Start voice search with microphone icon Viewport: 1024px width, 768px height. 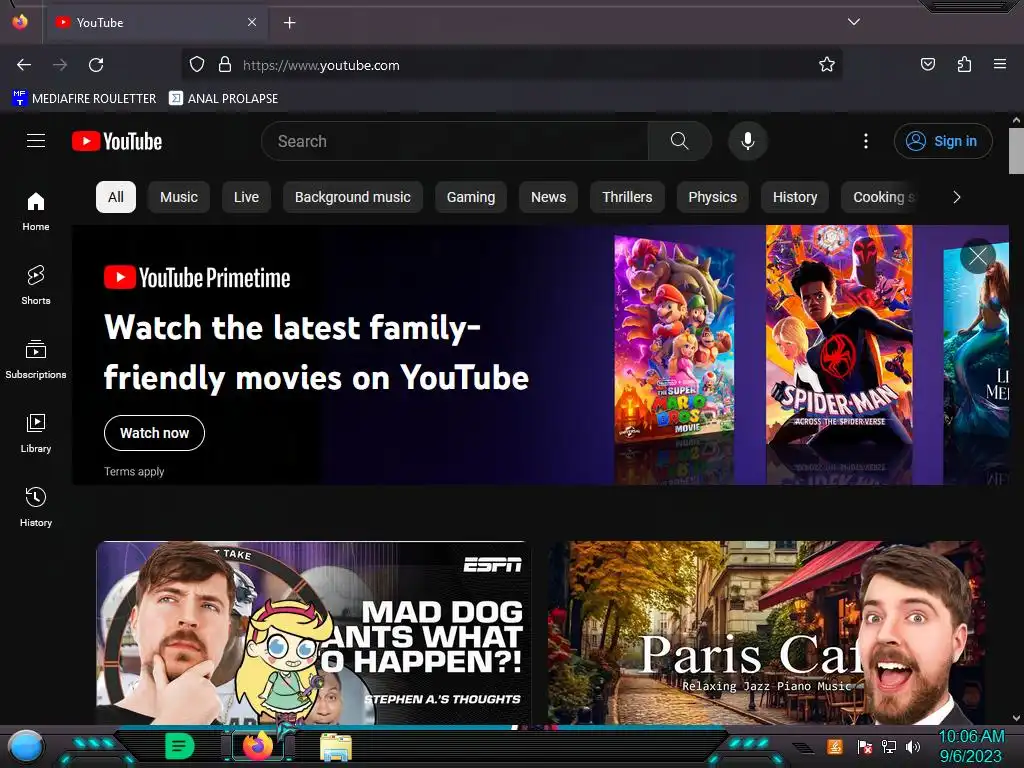748,141
